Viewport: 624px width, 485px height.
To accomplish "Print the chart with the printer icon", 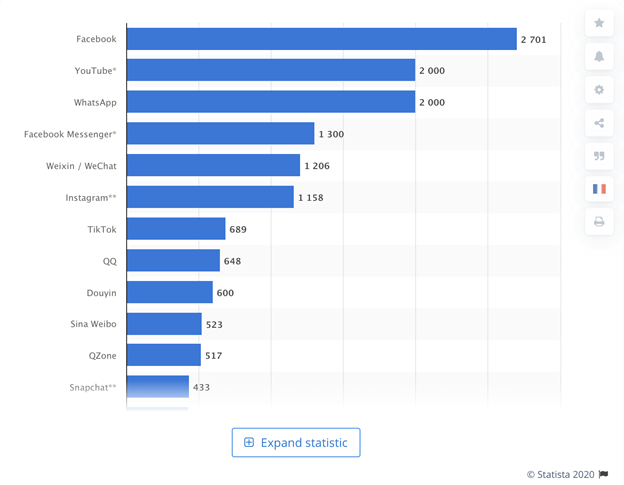I will 599,222.
